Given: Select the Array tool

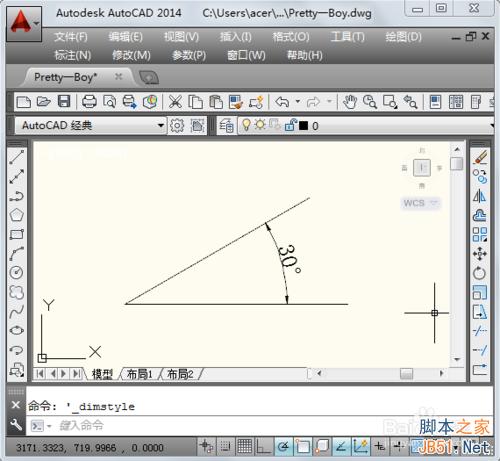Looking at the screenshot, I should pos(480,234).
